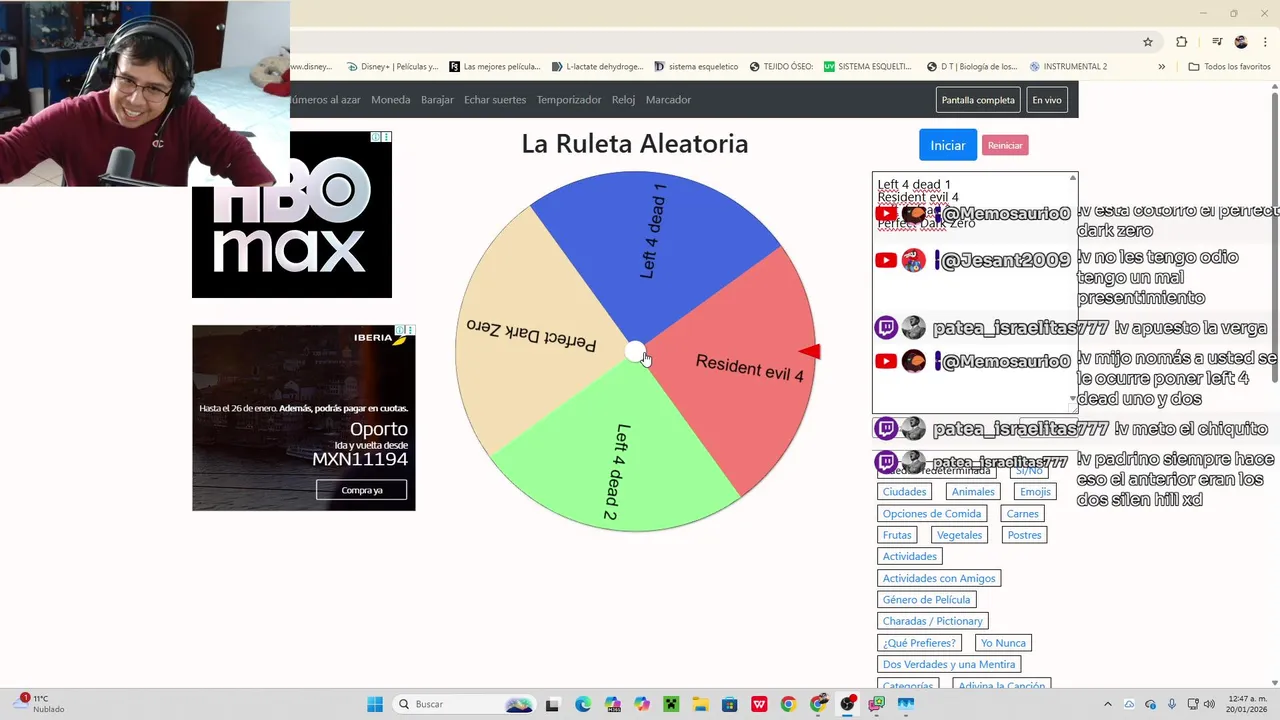Open the media control icon in Chrome toolbar

pos(1217,42)
